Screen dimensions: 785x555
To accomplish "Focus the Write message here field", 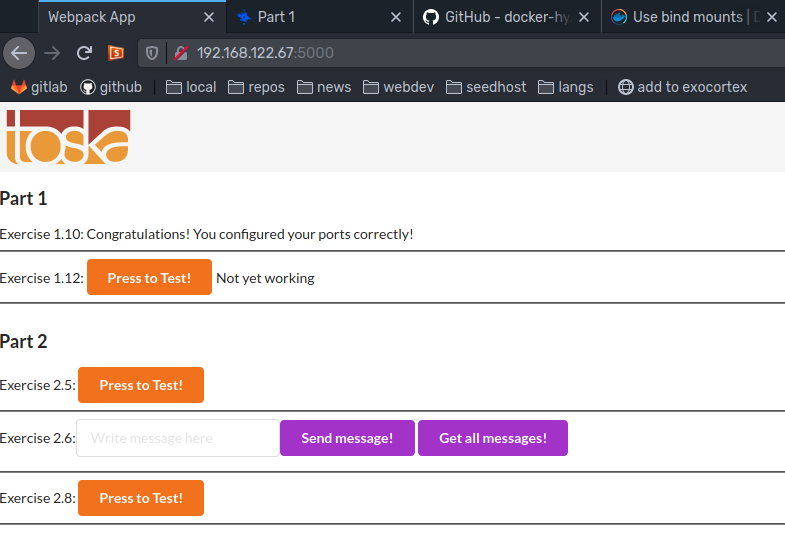I will (178, 438).
